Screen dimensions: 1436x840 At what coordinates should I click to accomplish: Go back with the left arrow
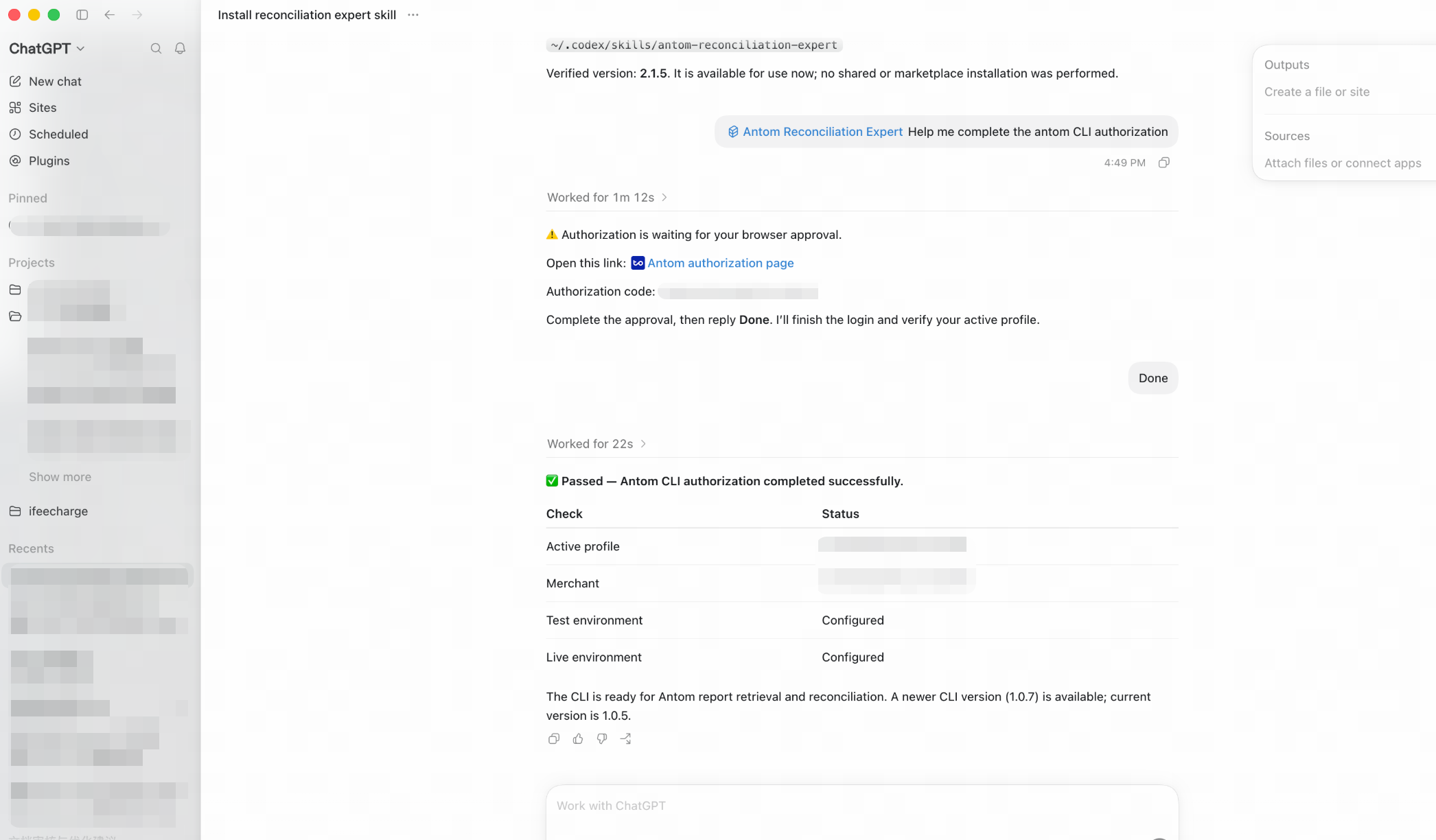(x=110, y=14)
